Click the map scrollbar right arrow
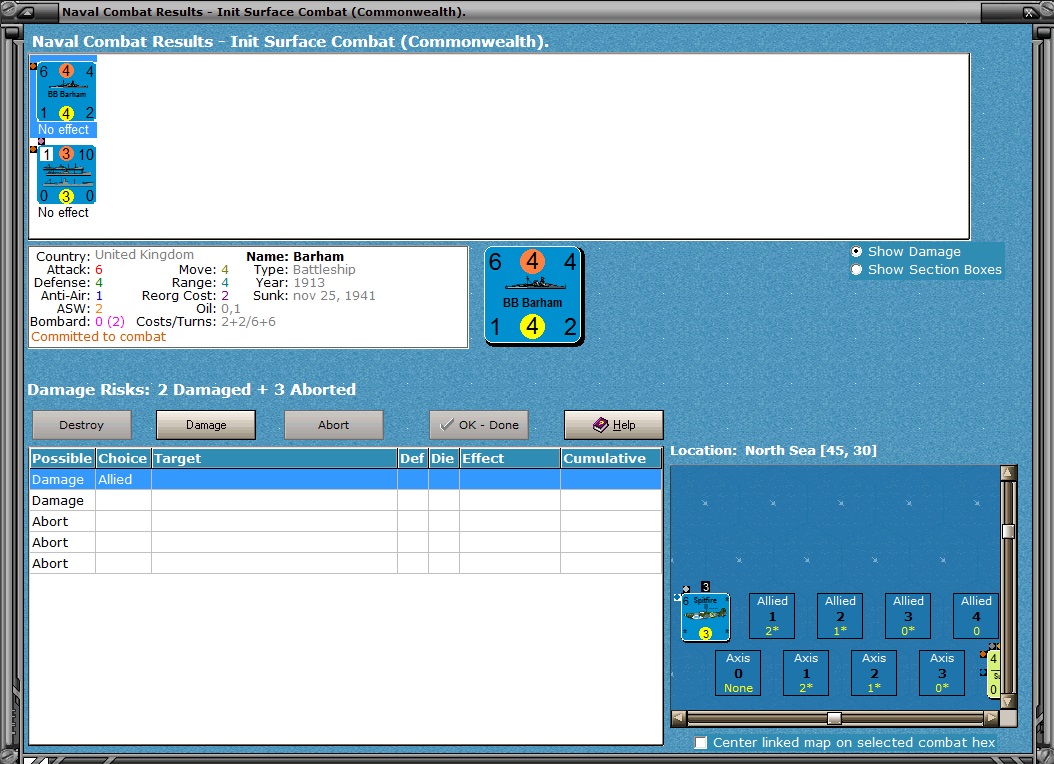 point(991,718)
